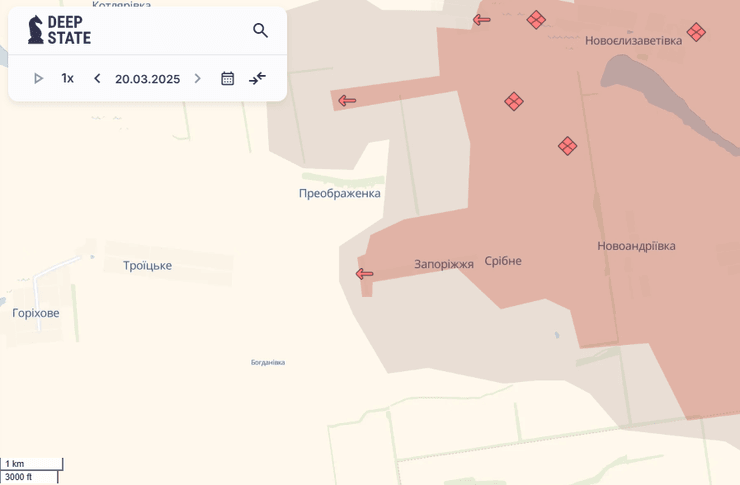Change the 1x playback speed

pos(67,78)
